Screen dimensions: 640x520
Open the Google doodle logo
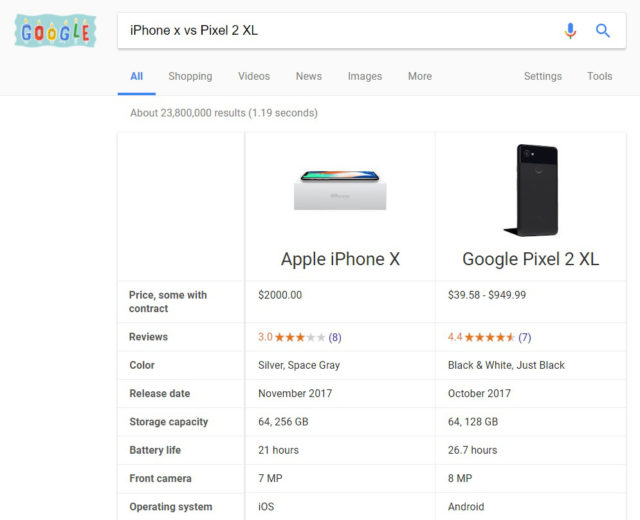pos(56,31)
